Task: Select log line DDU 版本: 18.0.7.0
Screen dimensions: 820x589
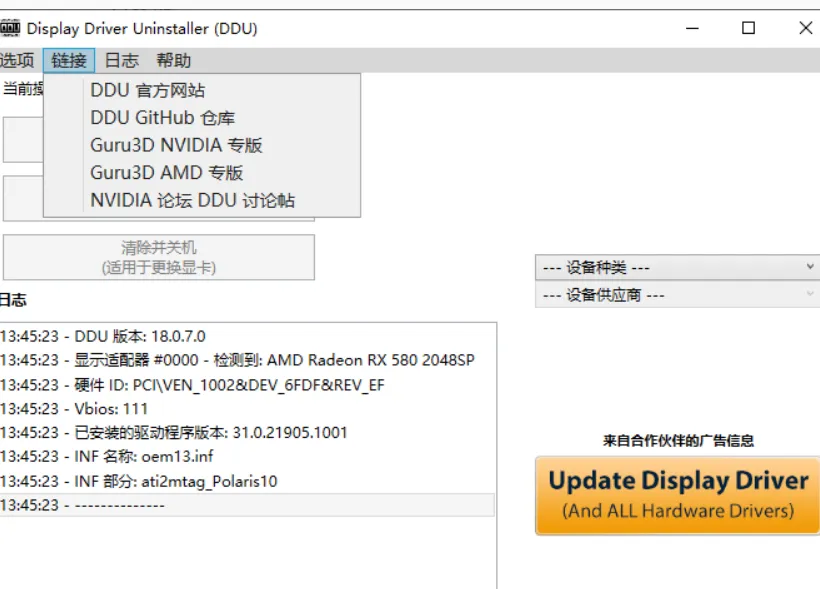Action: (x=247, y=336)
